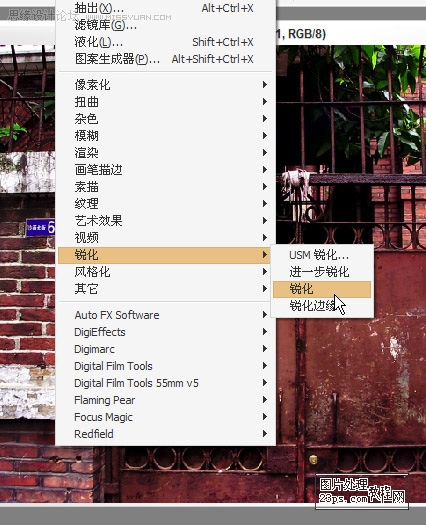
Task: Open the 抽出(X)... filter
Action: pos(166,8)
